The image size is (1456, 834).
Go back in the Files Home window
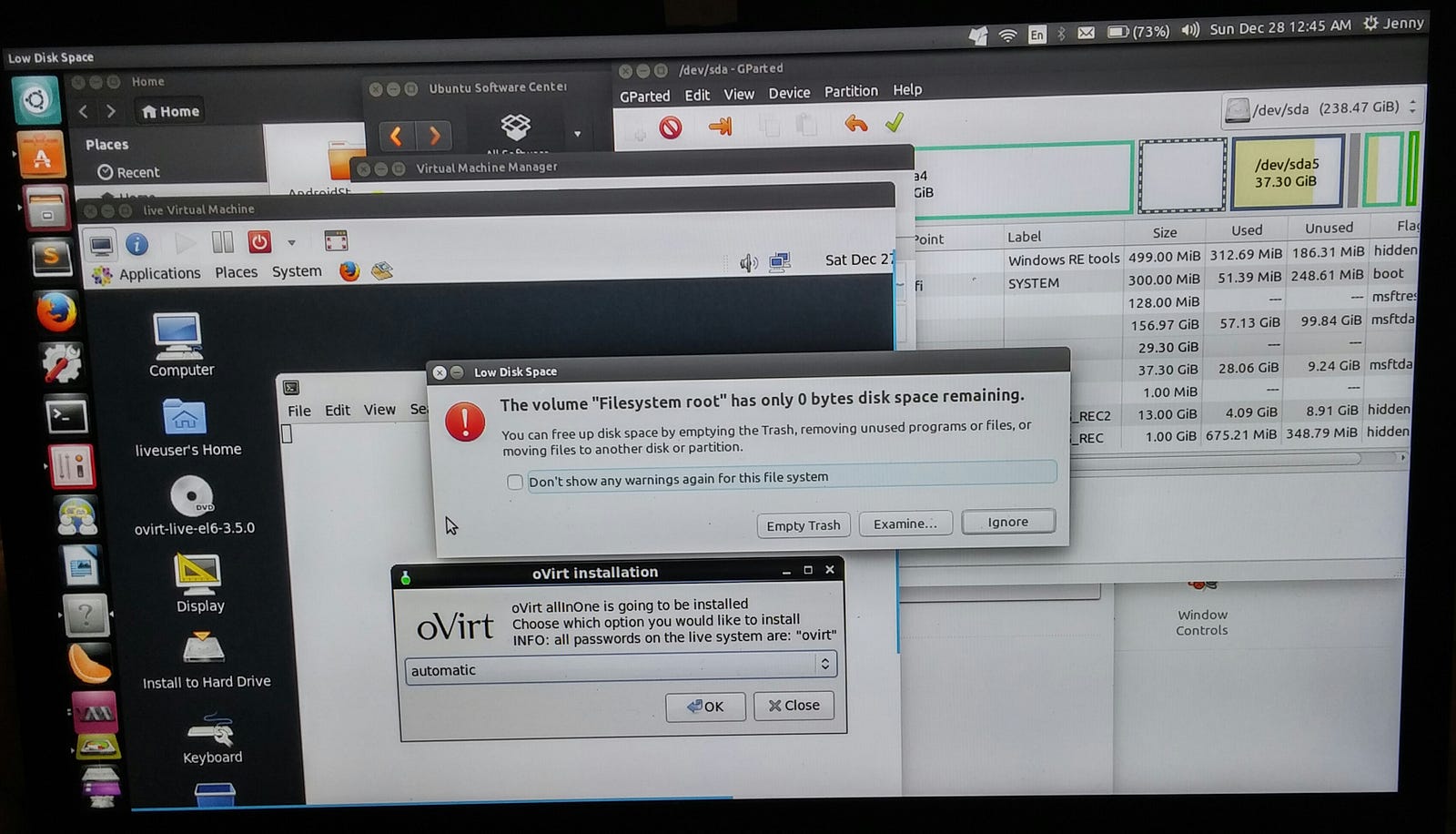coord(84,111)
